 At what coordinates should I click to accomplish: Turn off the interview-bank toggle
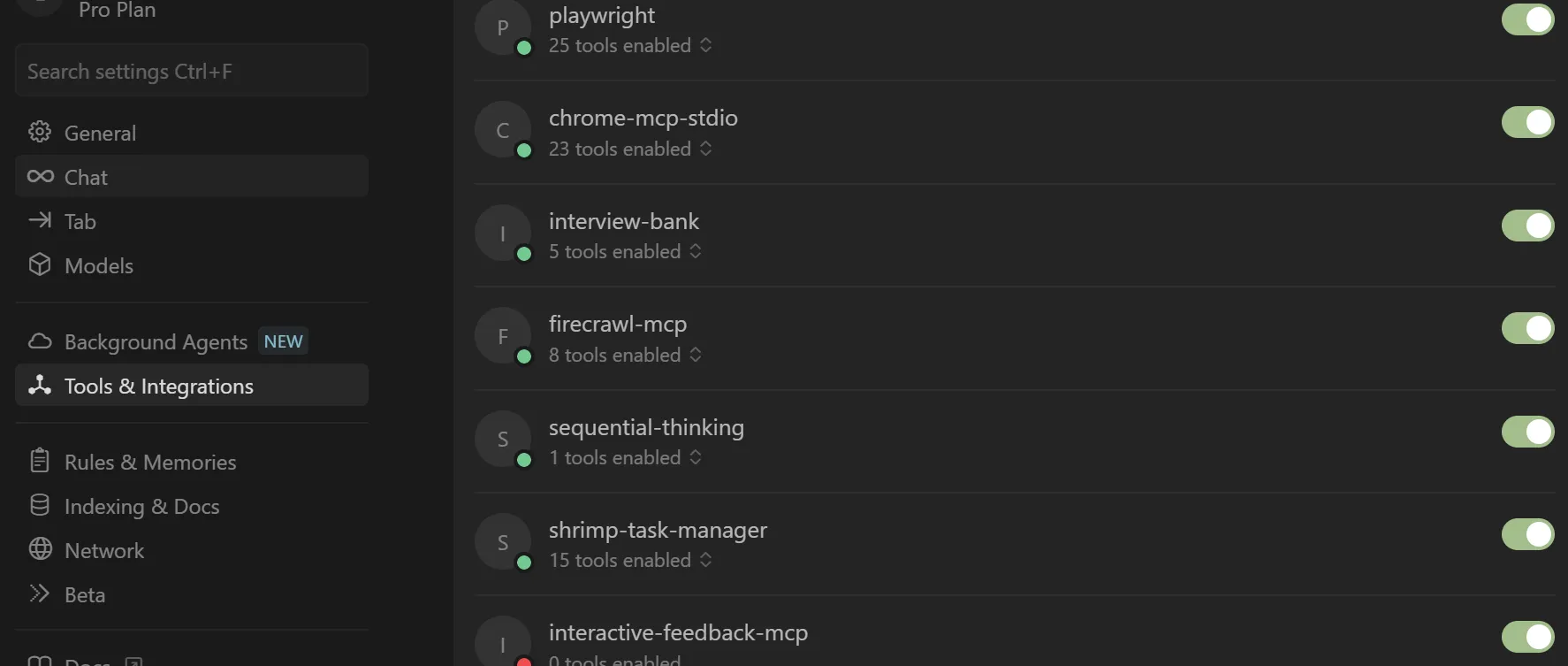pyautogui.click(x=1527, y=226)
